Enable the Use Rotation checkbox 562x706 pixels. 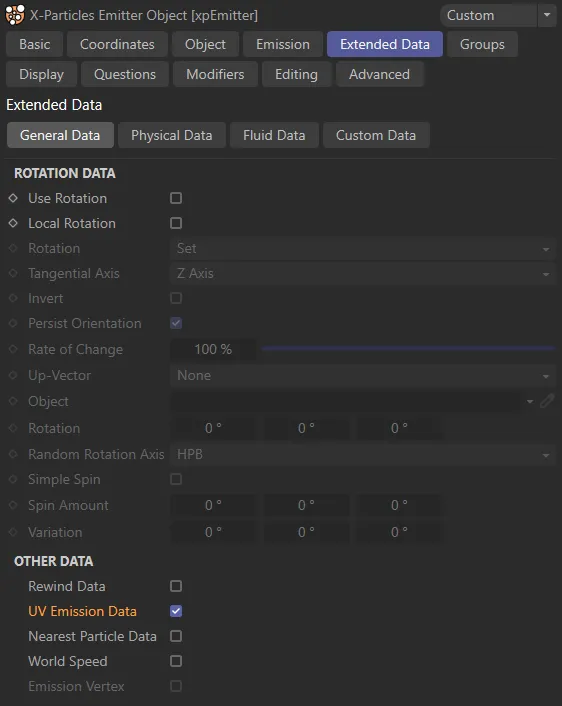176,198
